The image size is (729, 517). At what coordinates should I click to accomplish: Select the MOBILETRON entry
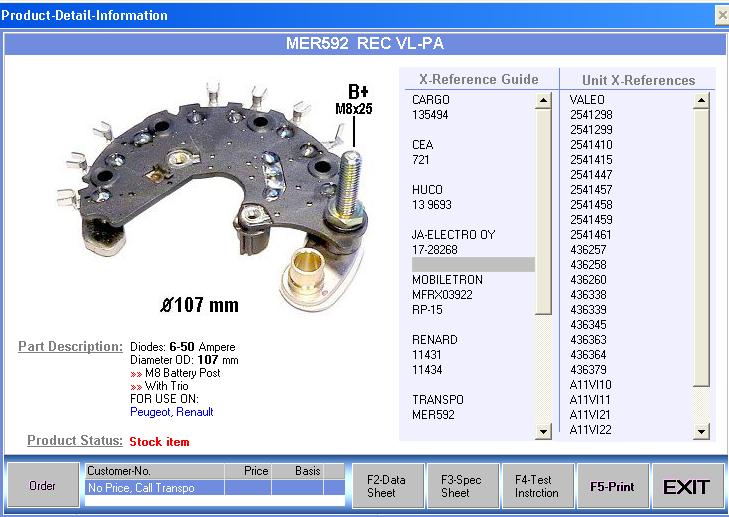coord(447,280)
